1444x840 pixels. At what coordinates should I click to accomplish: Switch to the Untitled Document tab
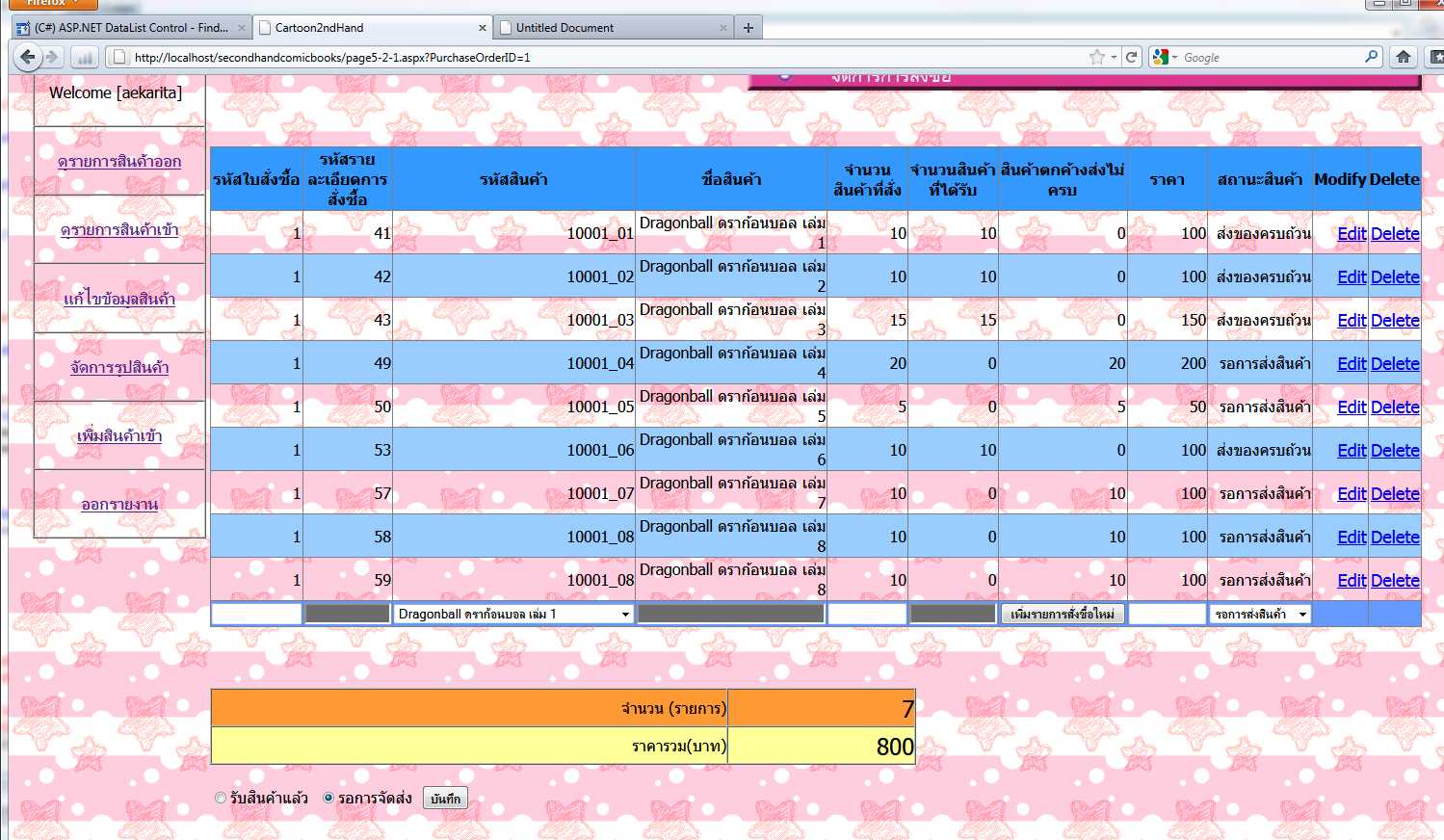pos(564,28)
